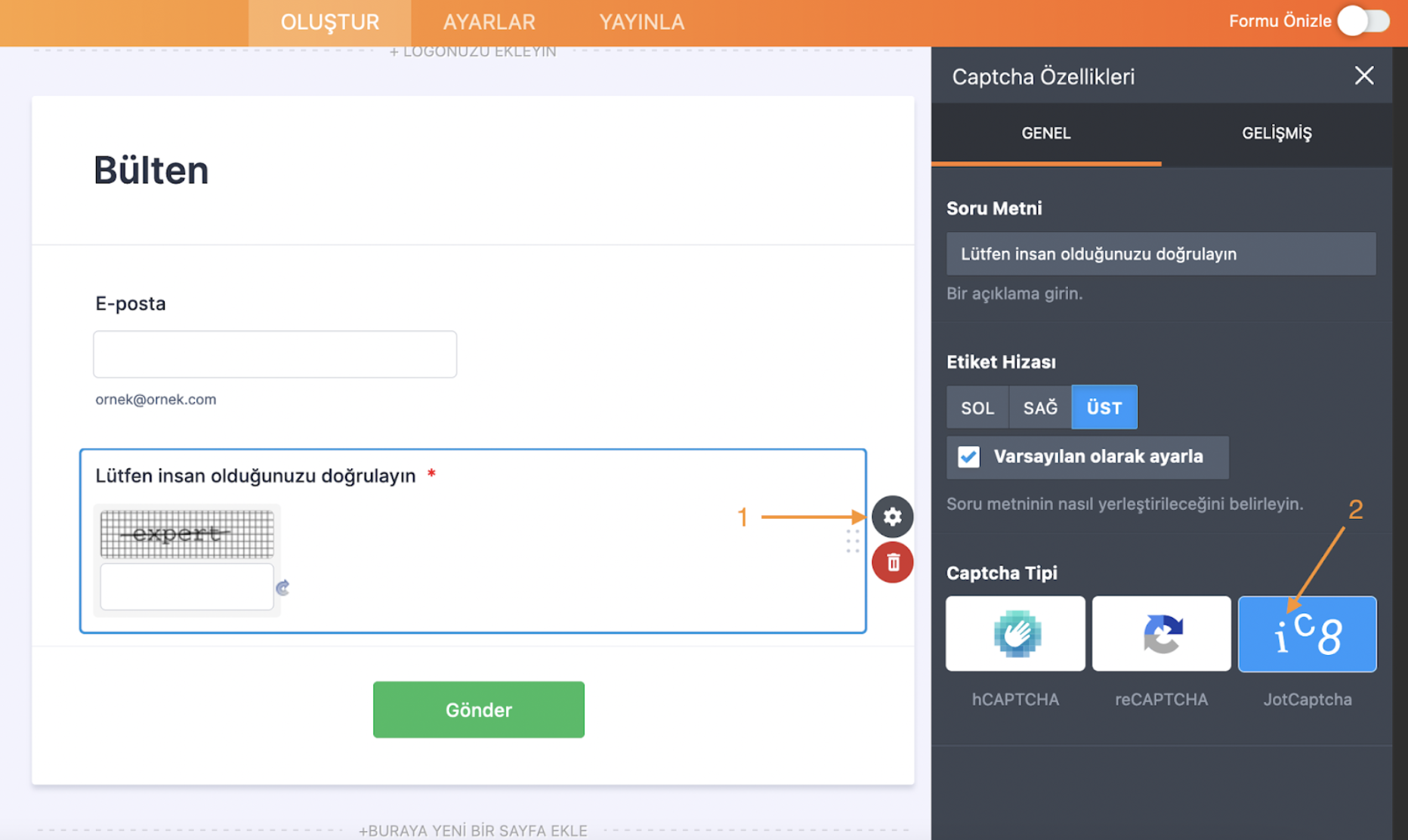
Task: Choose JotCaptcha captcha type
Action: (x=1307, y=634)
